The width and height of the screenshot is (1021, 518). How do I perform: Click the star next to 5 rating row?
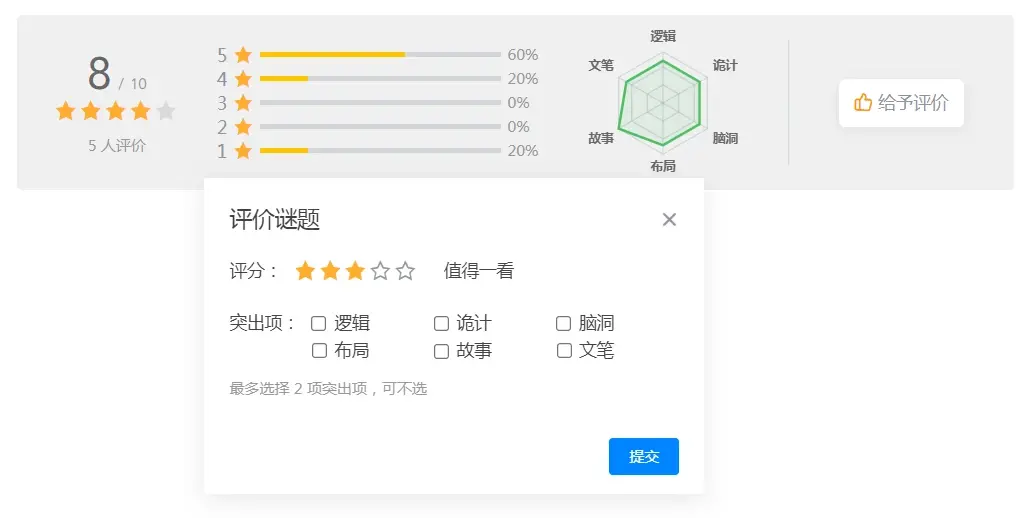coord(244,55)
